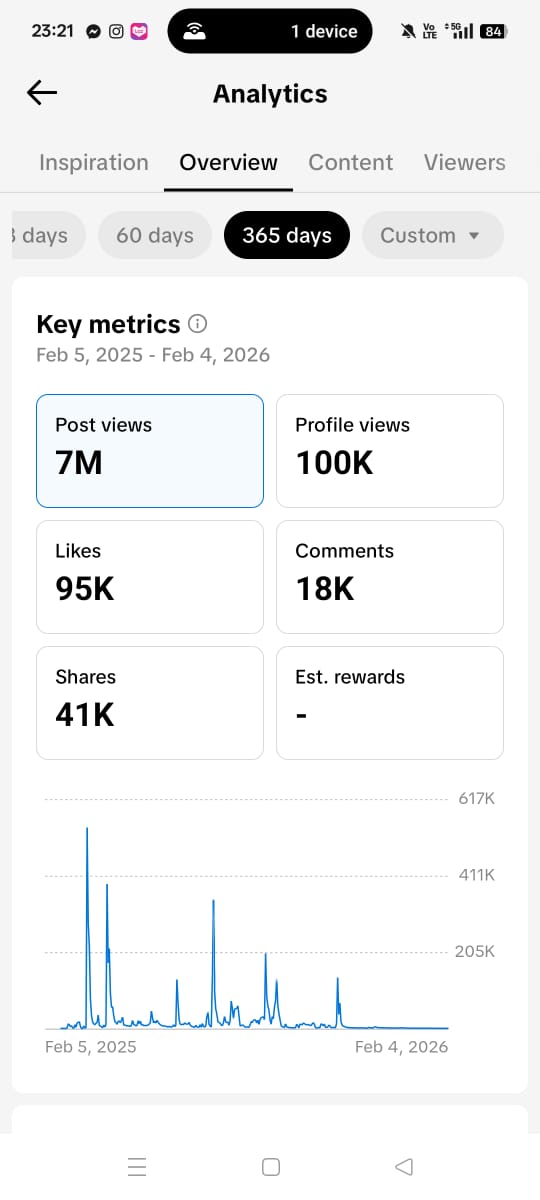Open the Viewers tab
Viewport: 540px width, 1200px height.
click(x=465, y=162)
